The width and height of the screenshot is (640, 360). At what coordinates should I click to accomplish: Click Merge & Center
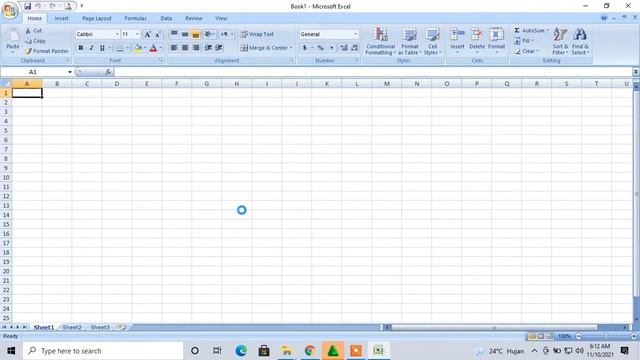tap(264, 48)
